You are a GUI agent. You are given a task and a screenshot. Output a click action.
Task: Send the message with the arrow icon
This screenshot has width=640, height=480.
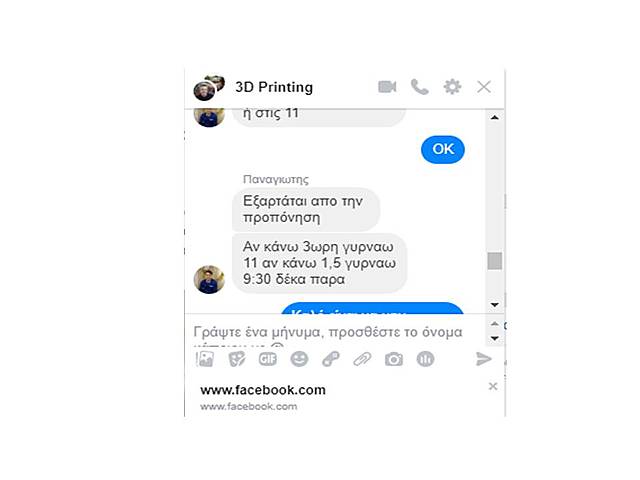(484, 359)
